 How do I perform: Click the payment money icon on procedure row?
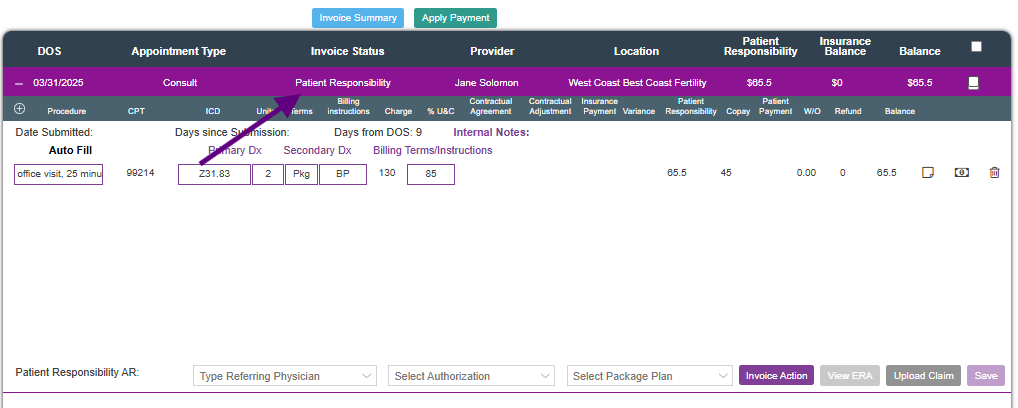click(x=961, y=173)
